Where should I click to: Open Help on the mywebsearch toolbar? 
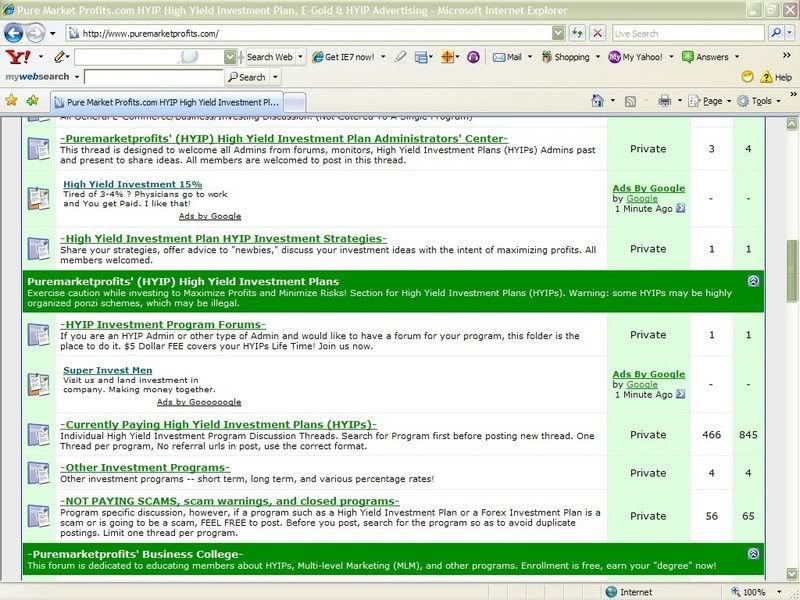pyautogui.click(x=776, y=77)
